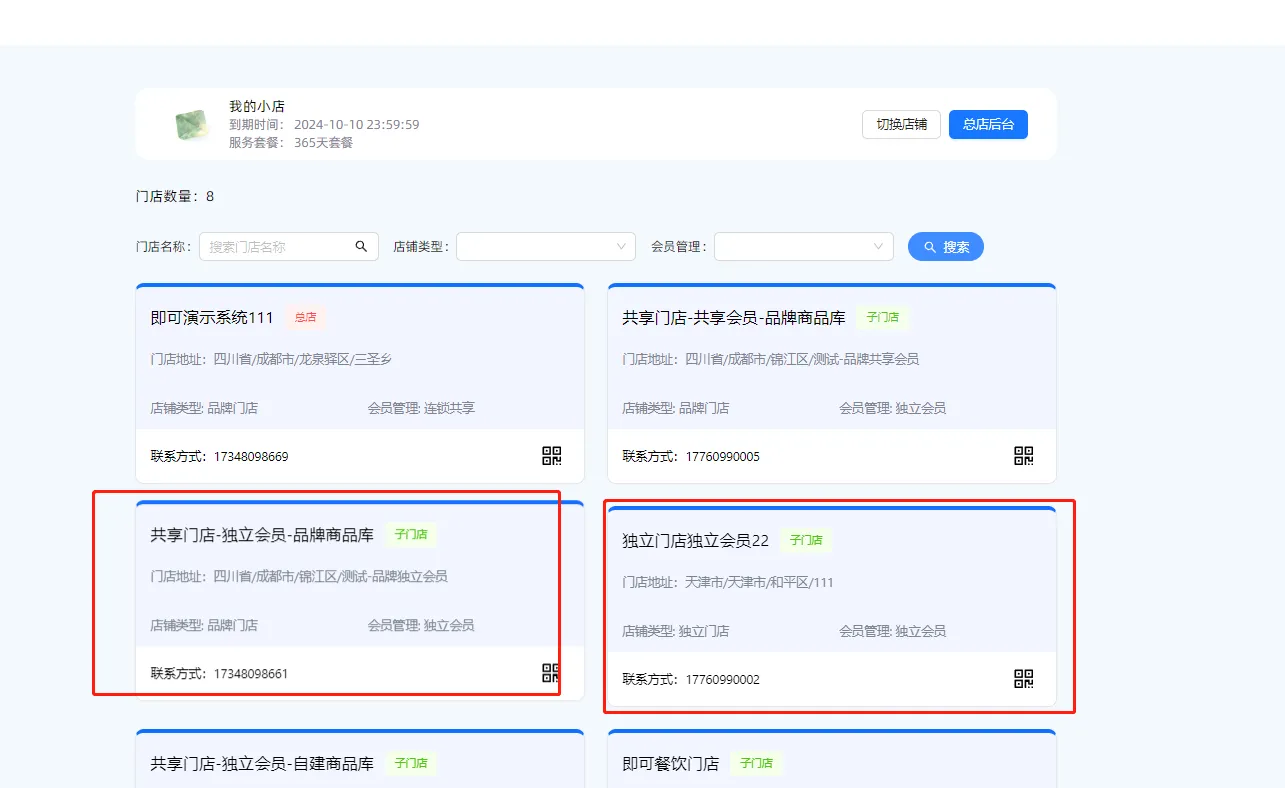Open QR code on 共享门店-共享会员-品牌商品库 card

tap(1023, 456)
